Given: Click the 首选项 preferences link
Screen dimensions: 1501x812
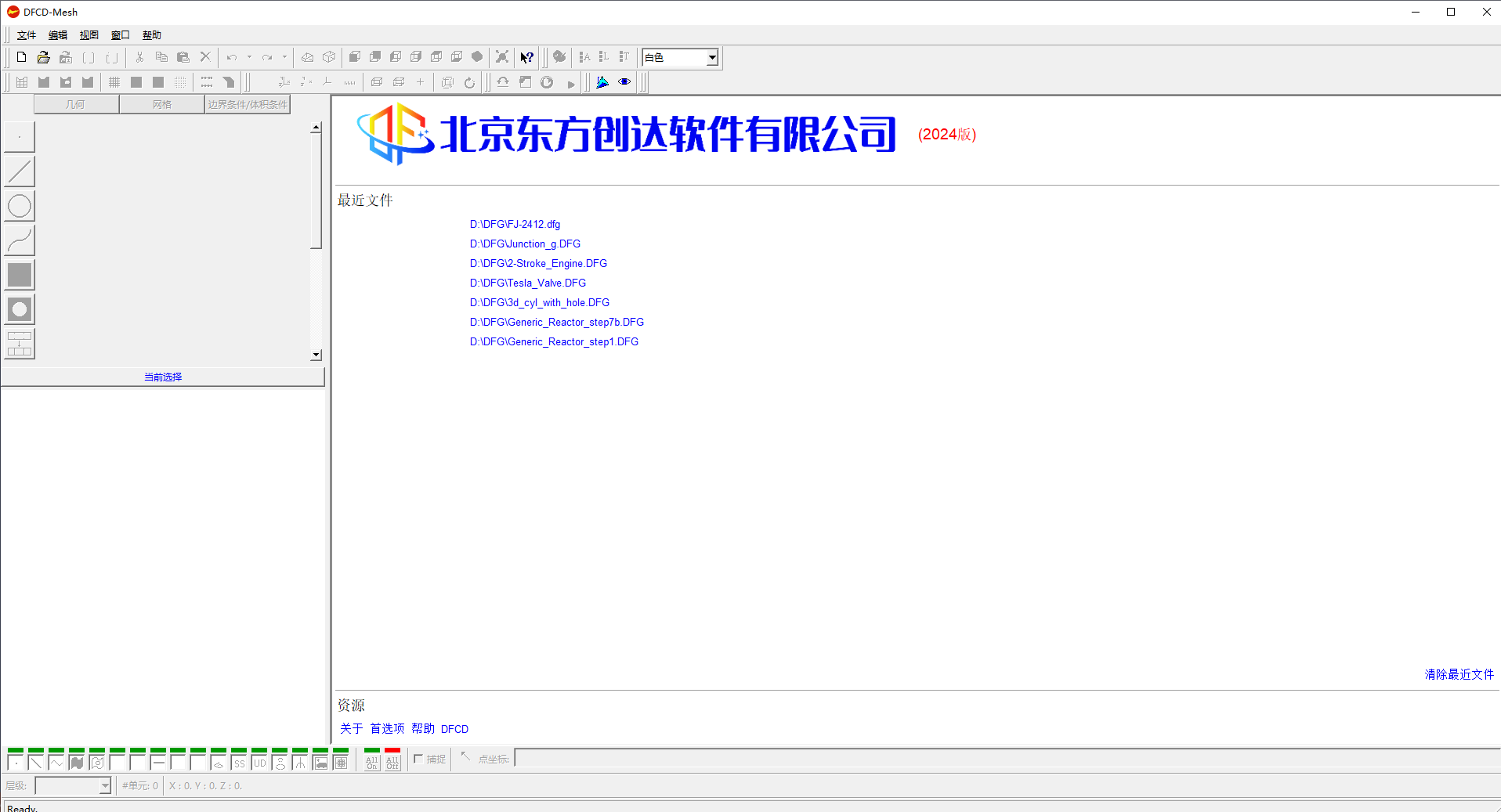Looking at the screenshot, I should pyautogui.click(x=387, y=728).
